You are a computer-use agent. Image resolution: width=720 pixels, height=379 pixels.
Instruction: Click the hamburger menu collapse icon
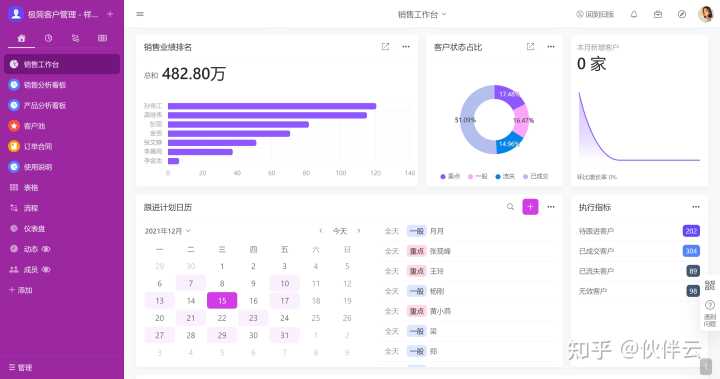pyautogui.click(x=140, y=14)
